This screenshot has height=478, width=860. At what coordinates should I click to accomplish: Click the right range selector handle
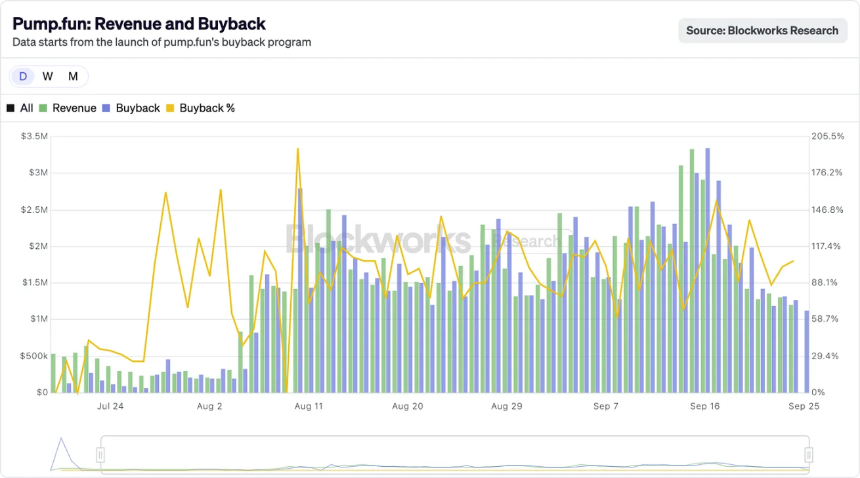(808, 455)
